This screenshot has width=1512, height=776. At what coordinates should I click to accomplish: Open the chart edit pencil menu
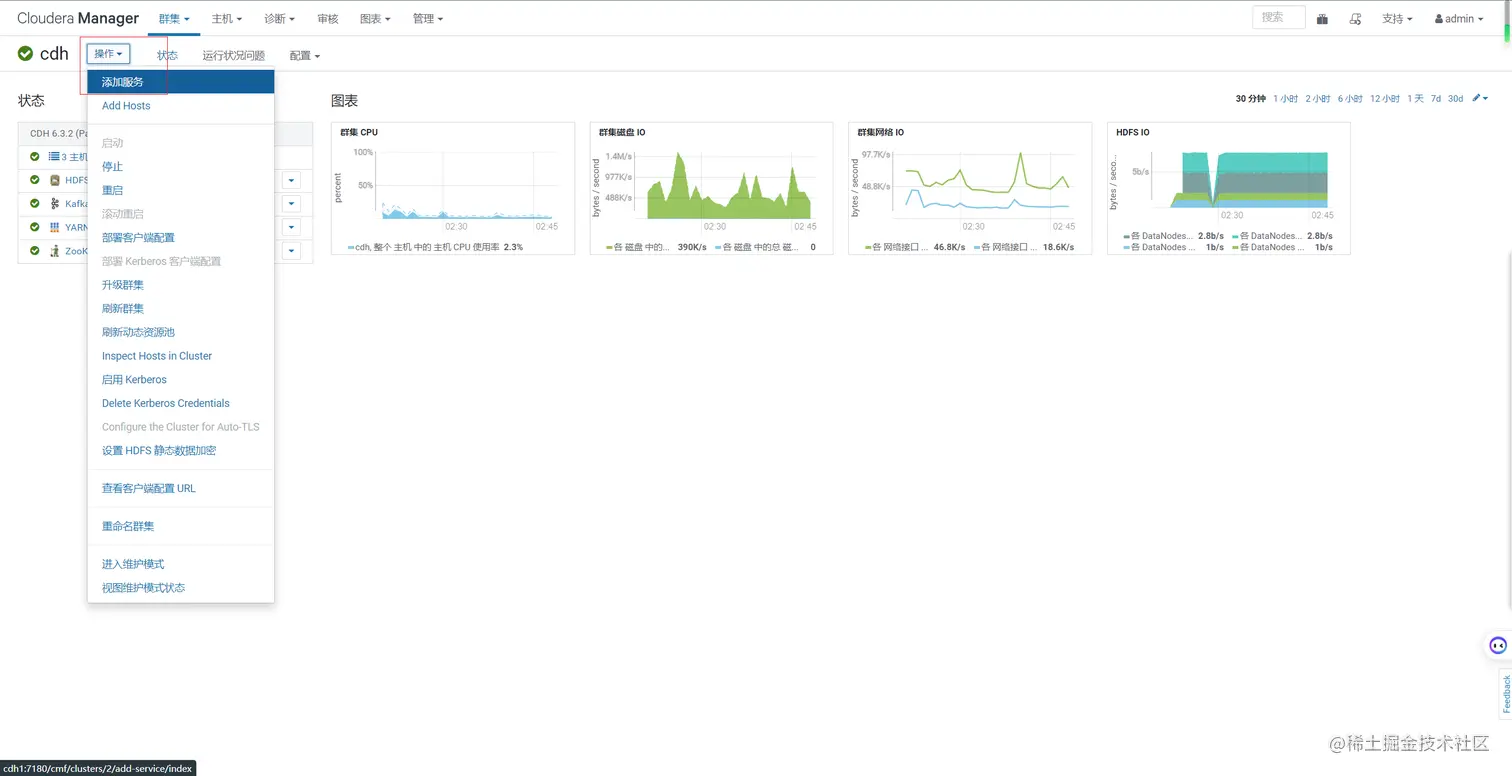click(x=1480, y=98)
